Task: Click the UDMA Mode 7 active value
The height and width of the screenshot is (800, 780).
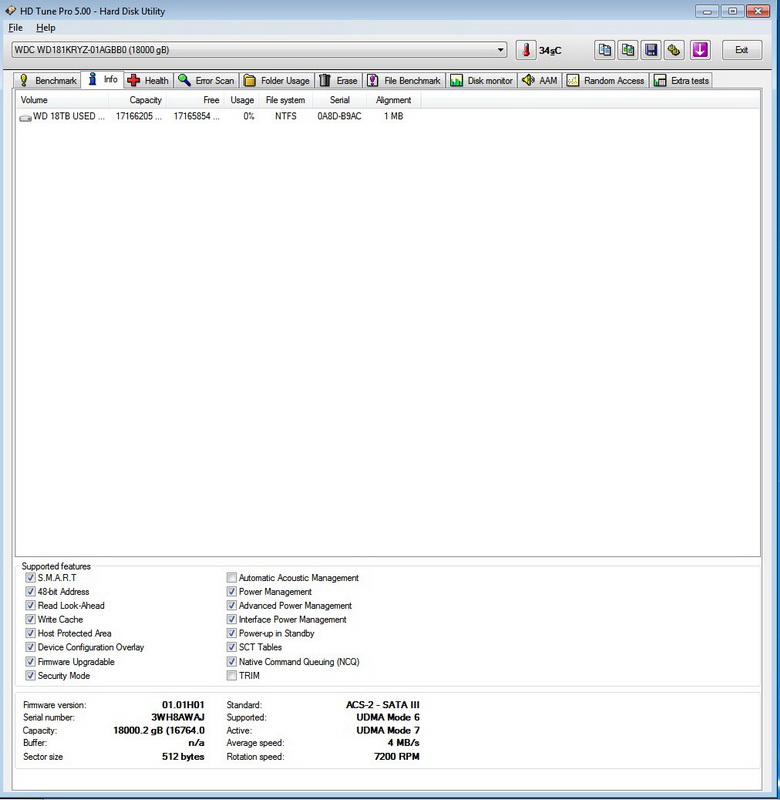Action: tap(388, 730)
